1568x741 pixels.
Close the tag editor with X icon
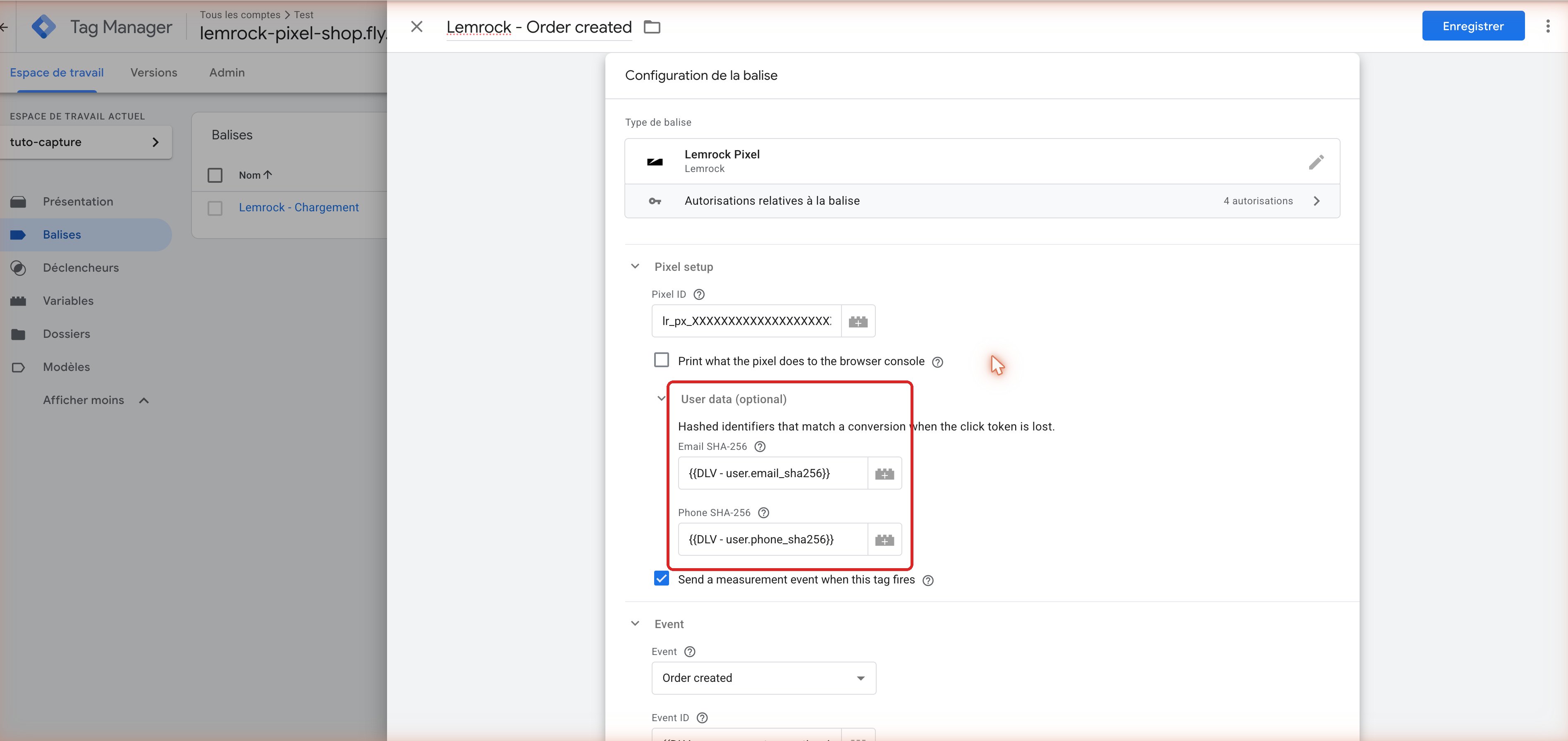pos(416,27)
